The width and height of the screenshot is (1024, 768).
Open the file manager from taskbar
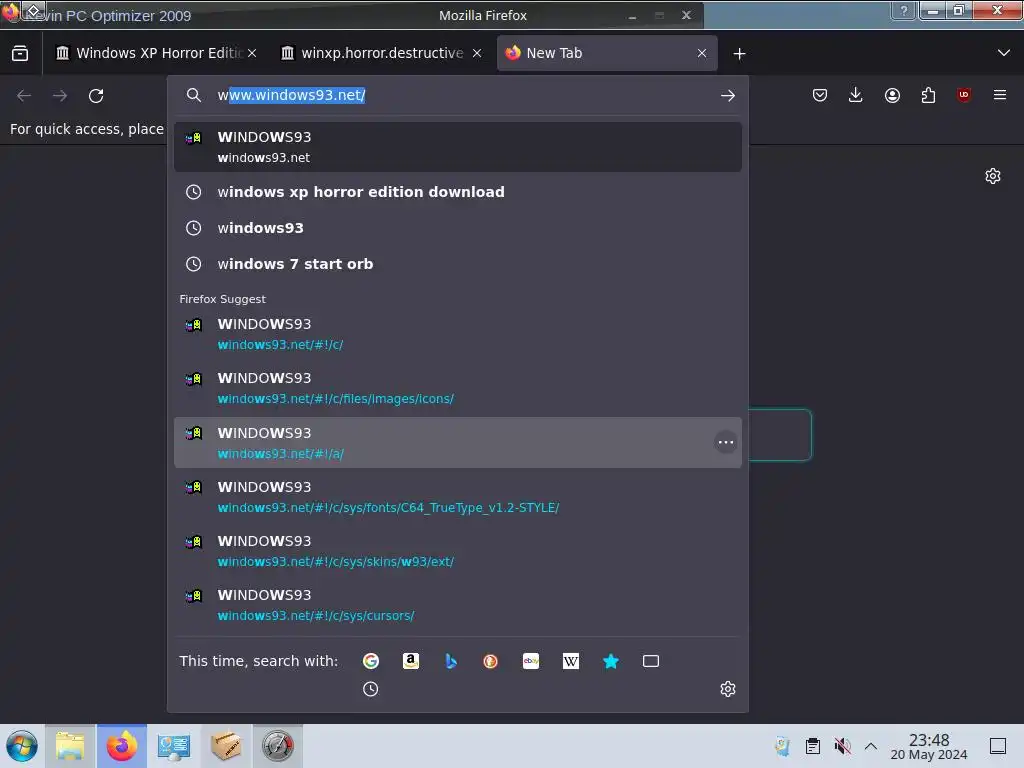[x=71, y=746]
